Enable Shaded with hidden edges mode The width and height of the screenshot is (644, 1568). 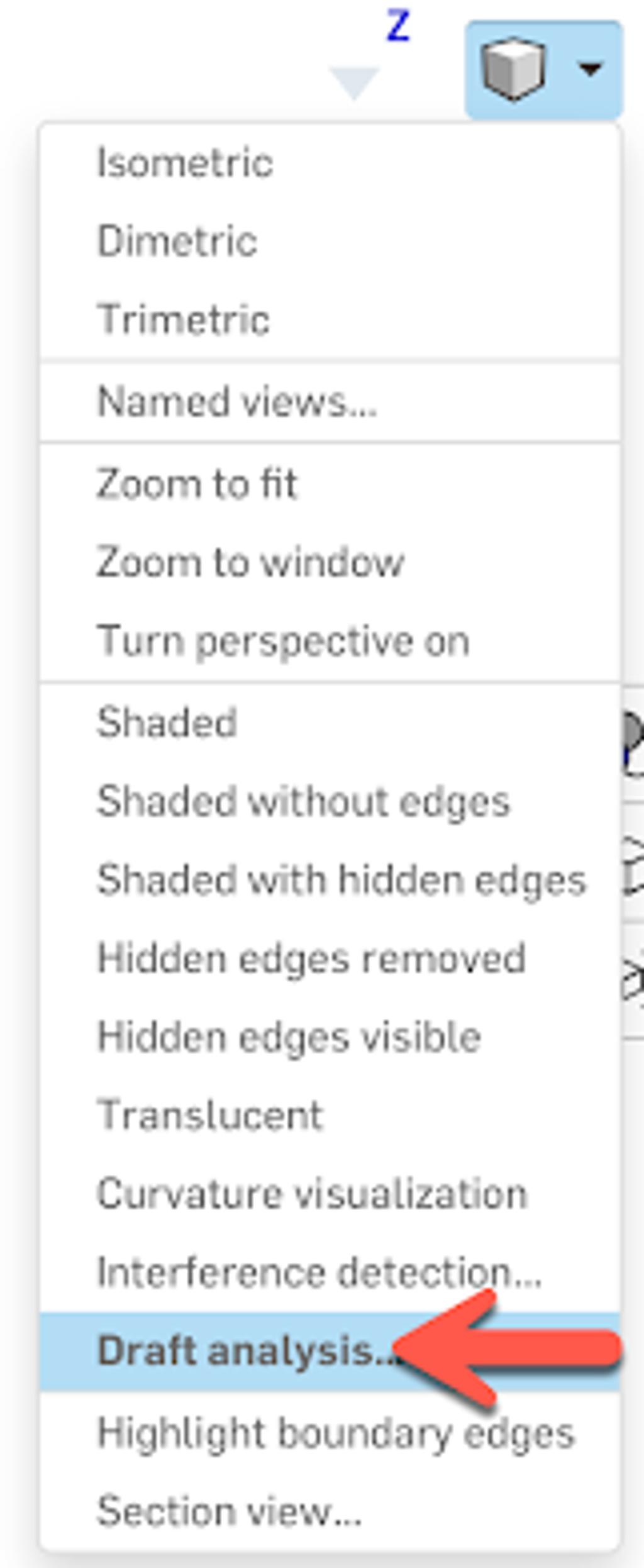tap(341, 879)
